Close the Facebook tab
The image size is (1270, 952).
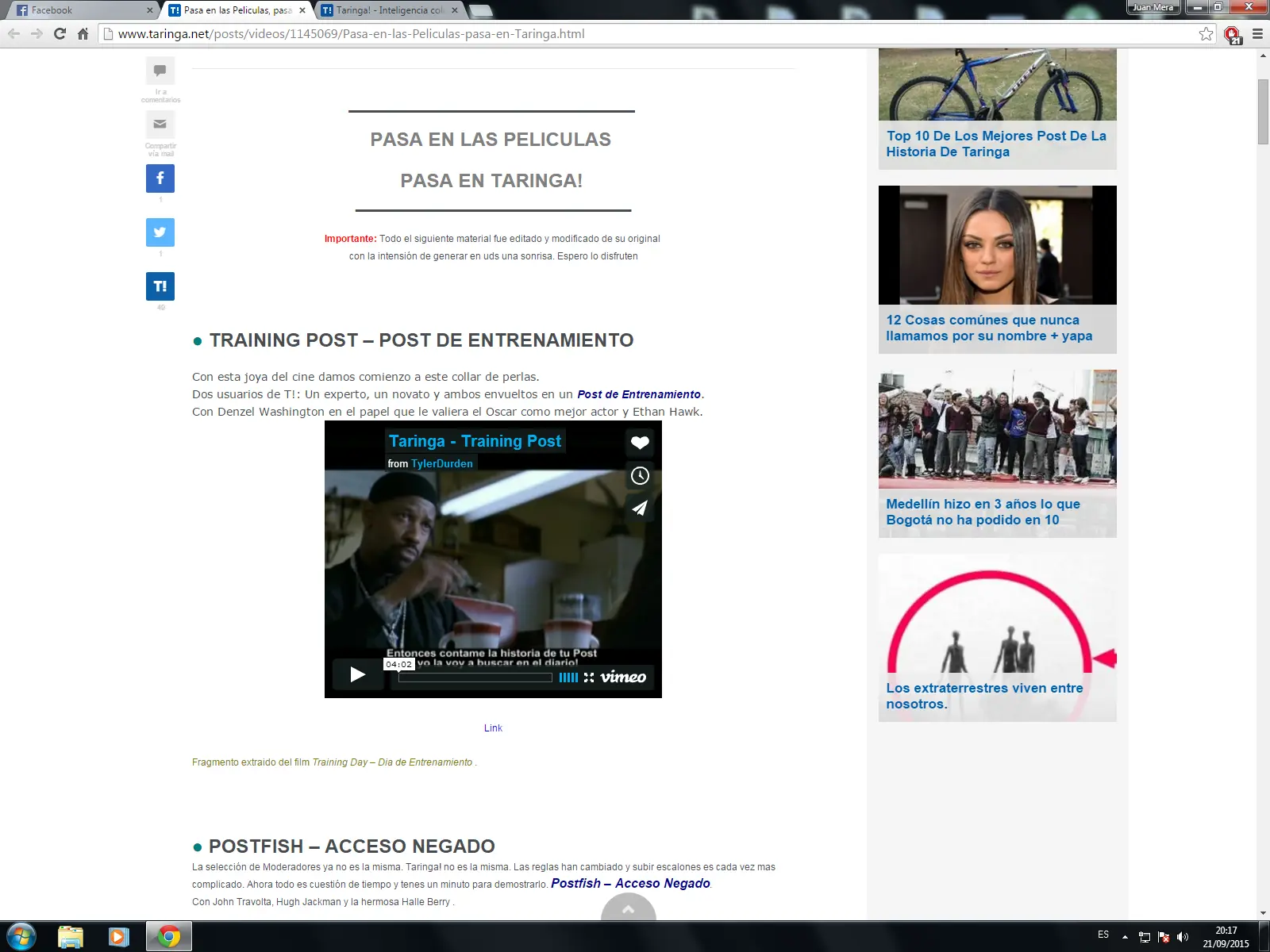point(149,10)
